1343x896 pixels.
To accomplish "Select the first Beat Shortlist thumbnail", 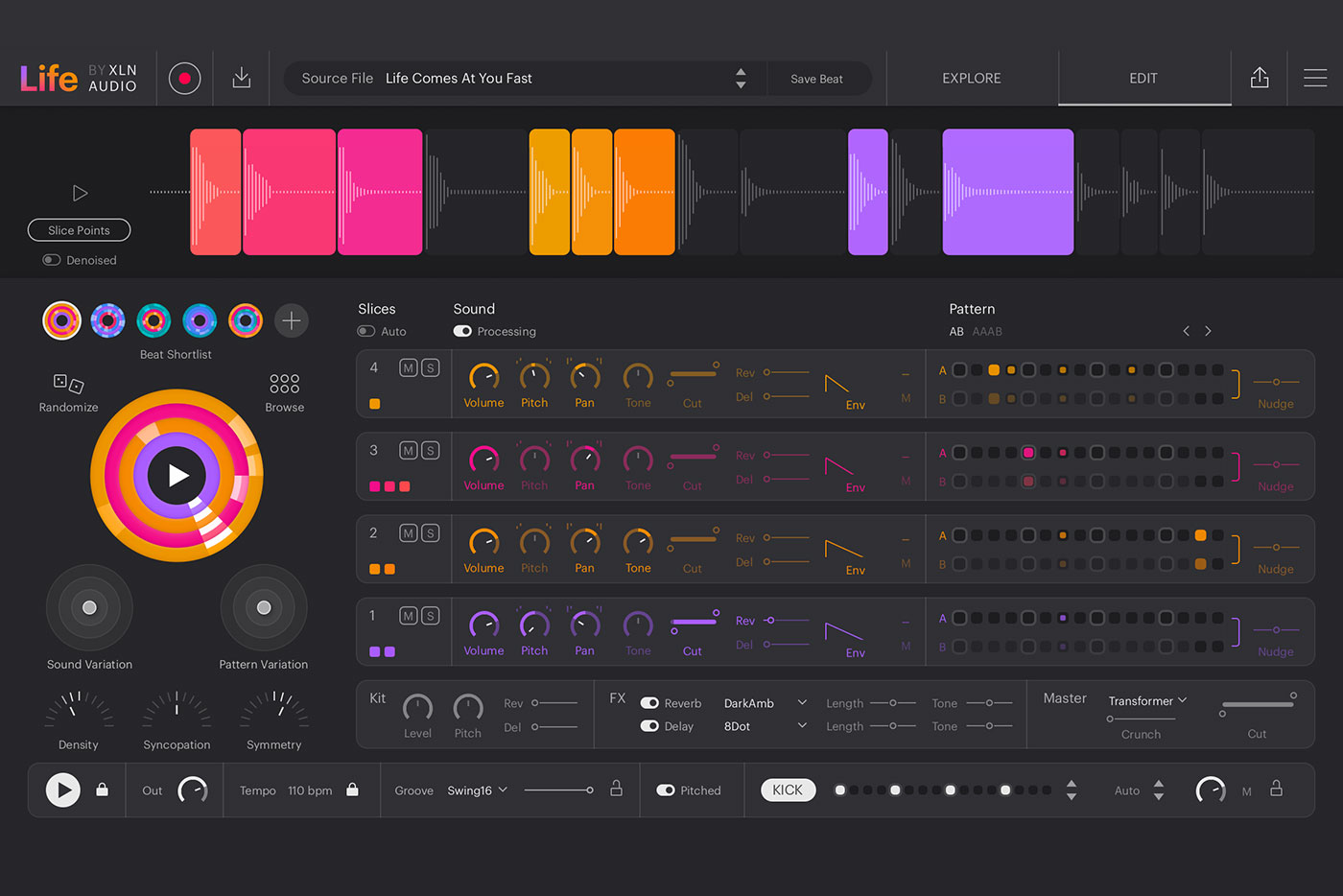I will pyautogui.click(x=61, y=320).
